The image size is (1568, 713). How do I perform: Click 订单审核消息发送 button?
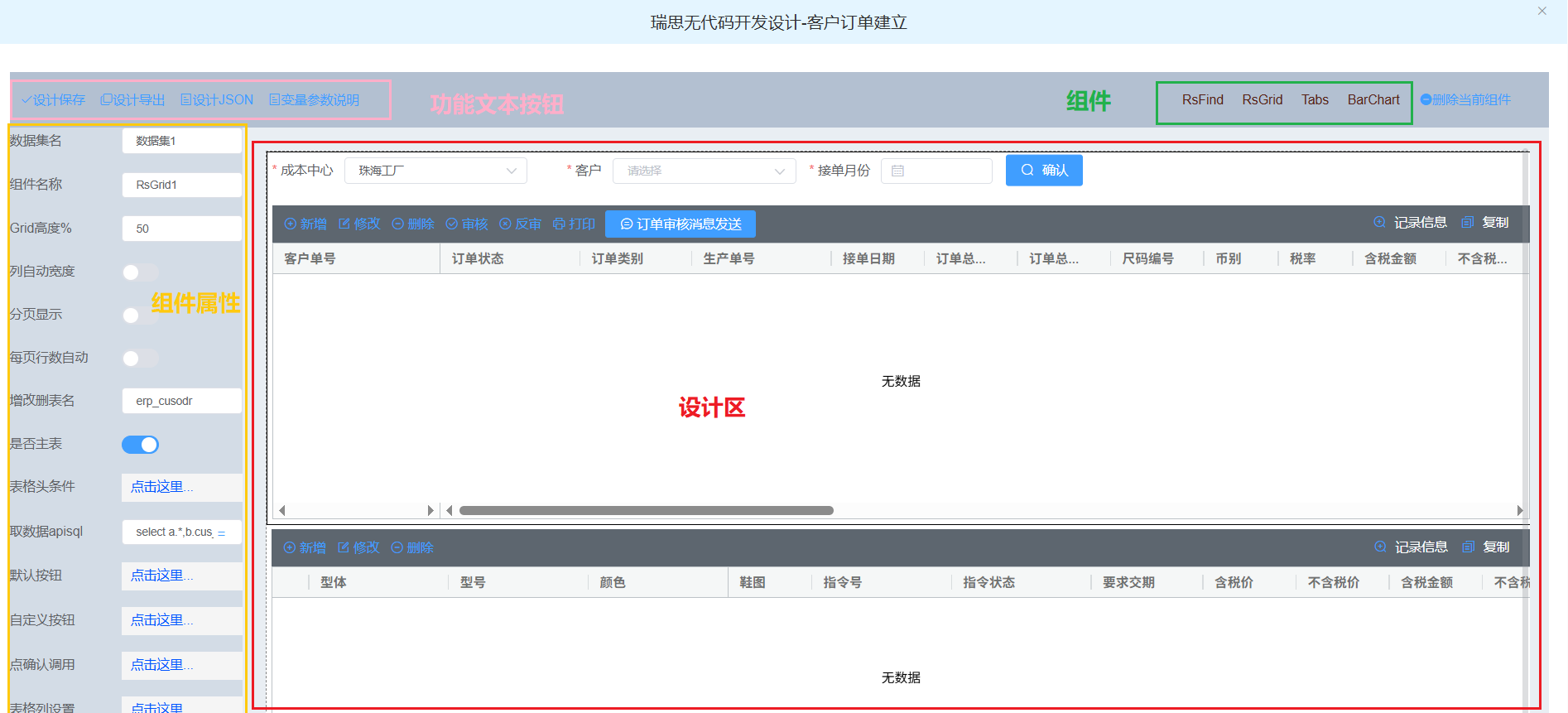pos(680,224)
